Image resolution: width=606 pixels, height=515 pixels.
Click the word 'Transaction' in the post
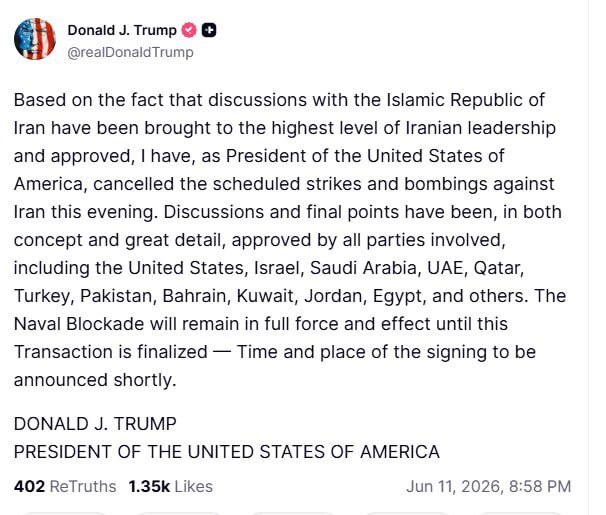(64, 352)
